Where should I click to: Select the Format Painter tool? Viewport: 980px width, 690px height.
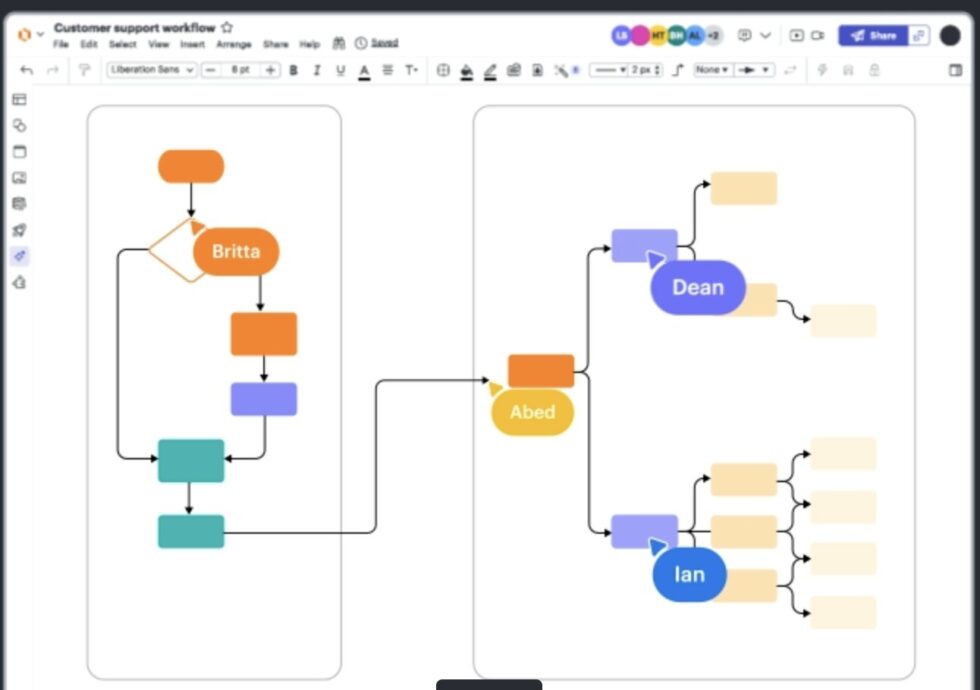[x=87, y=70]
